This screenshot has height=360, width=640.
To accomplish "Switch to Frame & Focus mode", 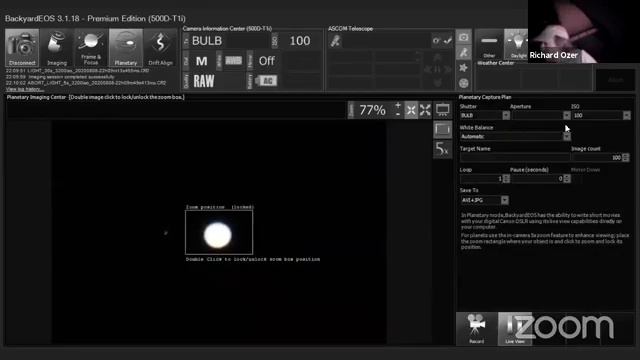I will pyautogui.click(x=91, y=47).
